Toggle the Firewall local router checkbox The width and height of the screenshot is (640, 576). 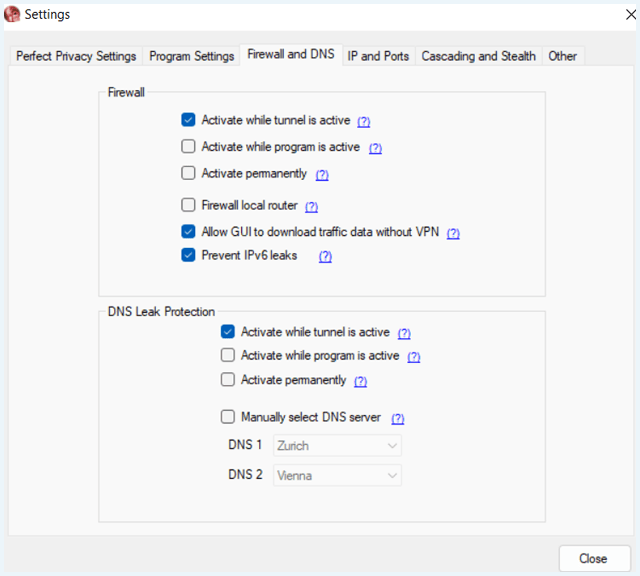pos(188,205)
